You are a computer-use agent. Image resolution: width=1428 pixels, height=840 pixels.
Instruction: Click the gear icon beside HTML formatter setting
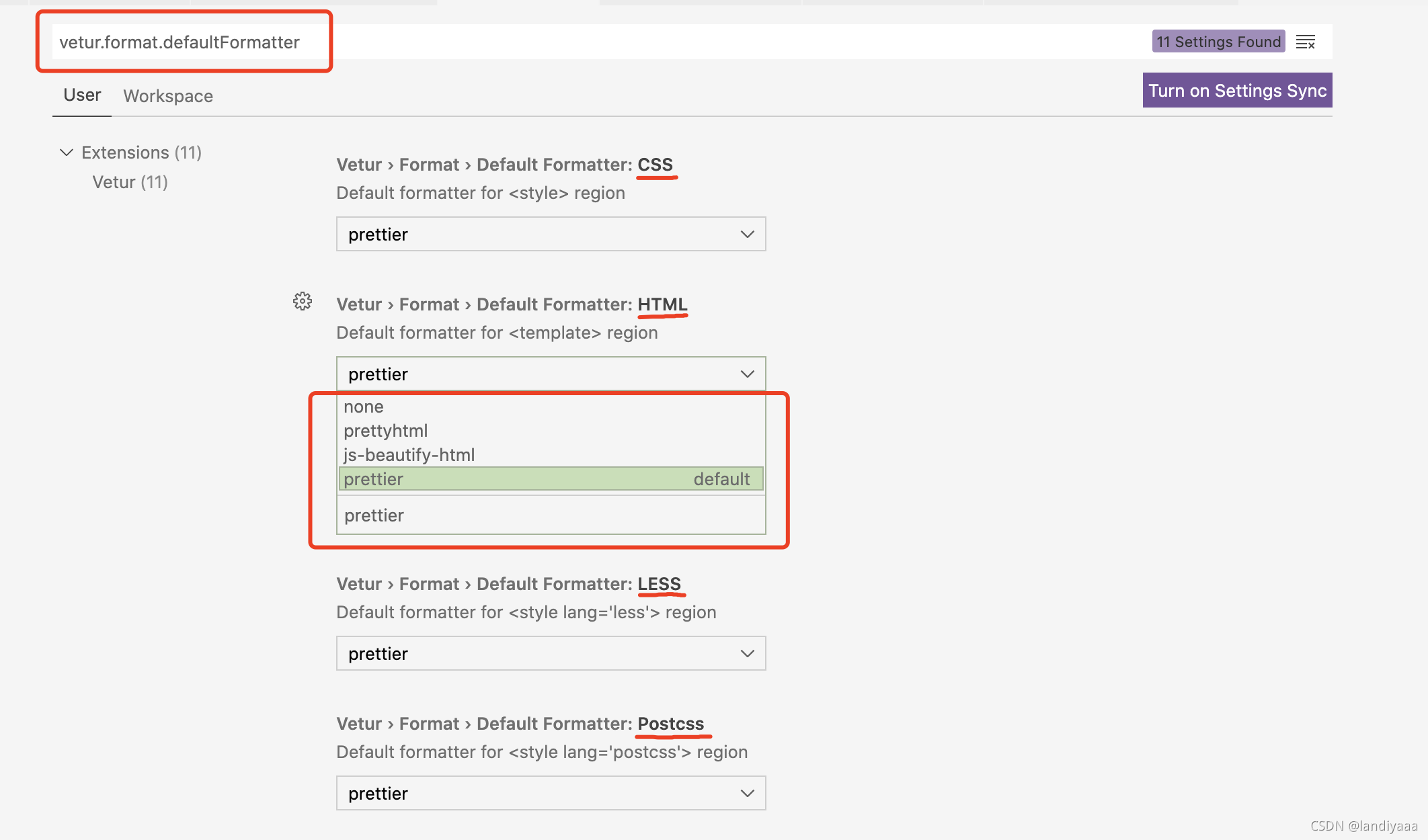pyautogui.click(x=303, y=301)
